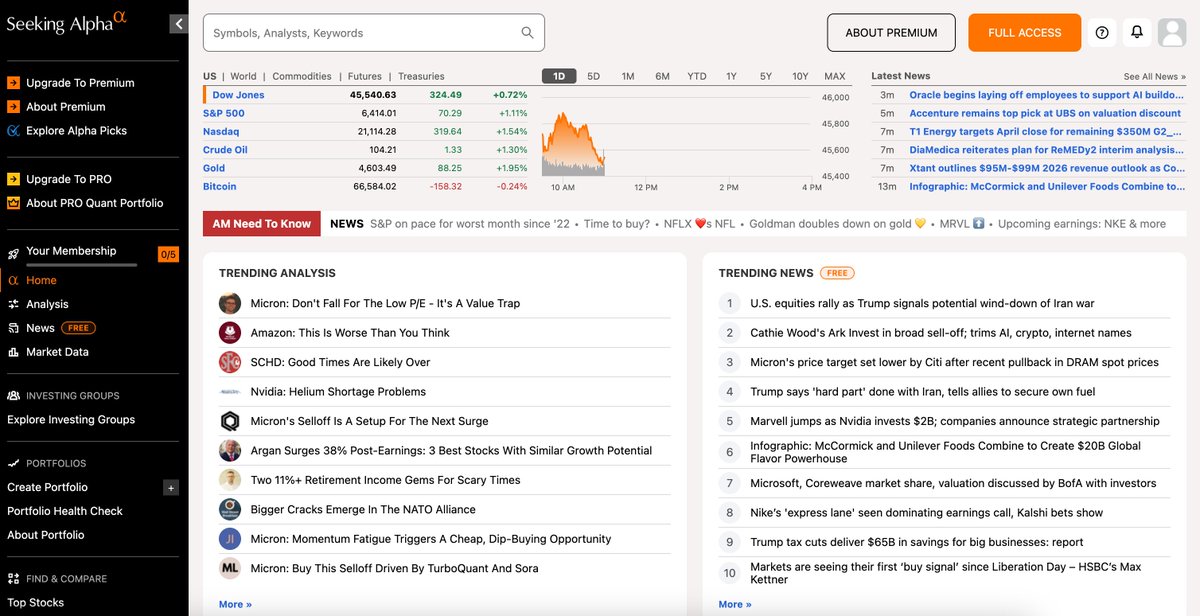Image resolution: width=1200 pixels, height=616 pixels.
Task: Open Top Stocks in sidebar
Action: [35, 603]
